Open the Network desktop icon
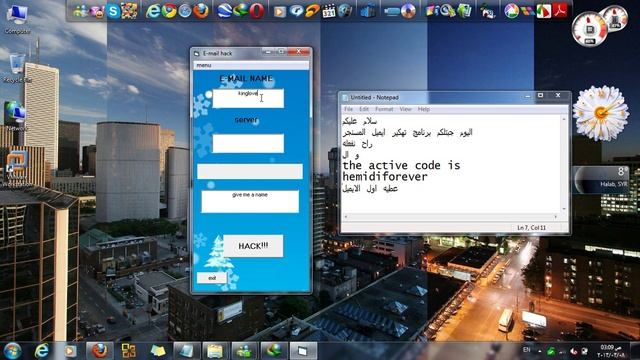This screenshot has height=360, width=640. click(16, 116)
